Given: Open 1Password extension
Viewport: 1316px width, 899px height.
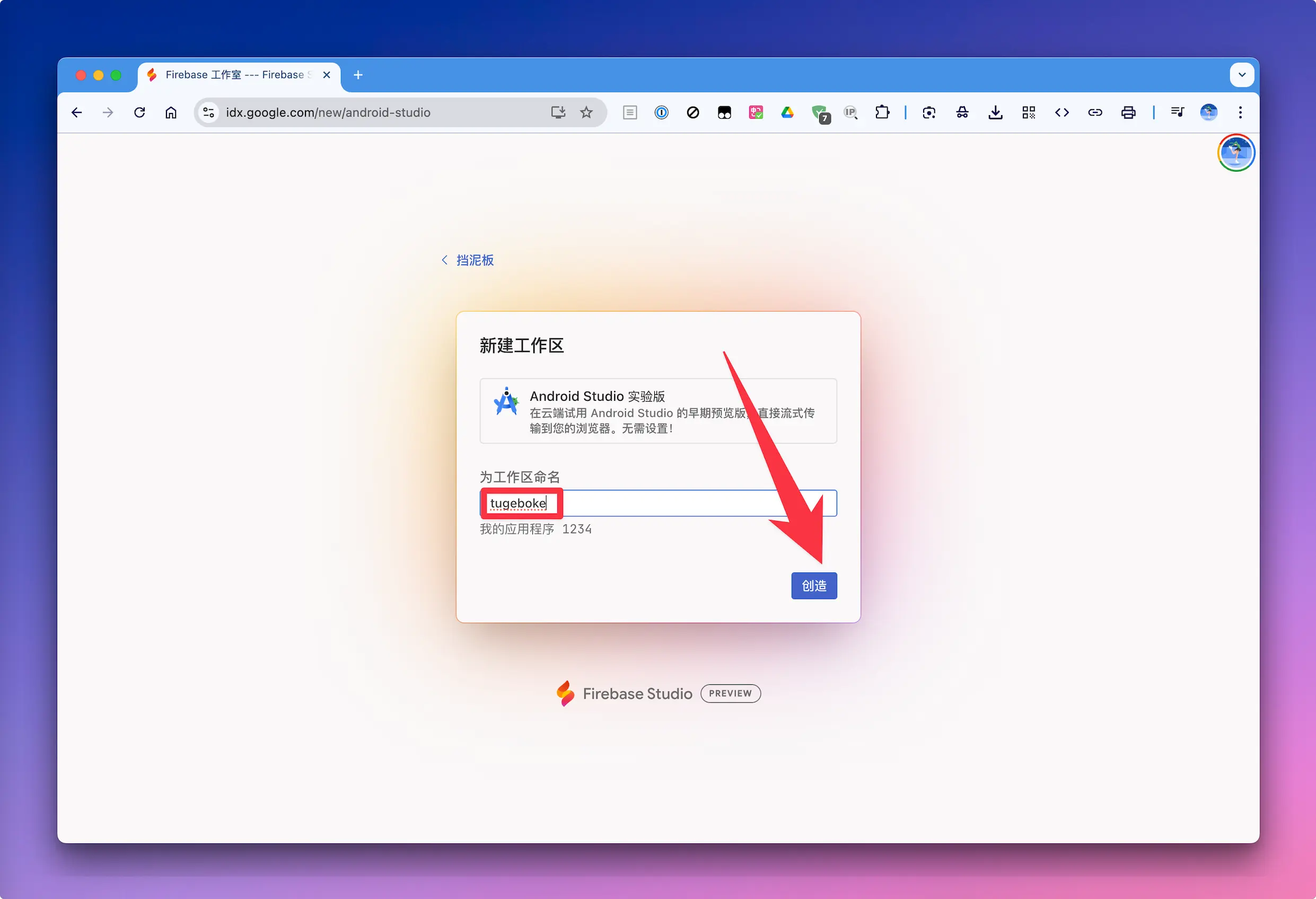Looking at the screenshot, I should pos(661,113).
